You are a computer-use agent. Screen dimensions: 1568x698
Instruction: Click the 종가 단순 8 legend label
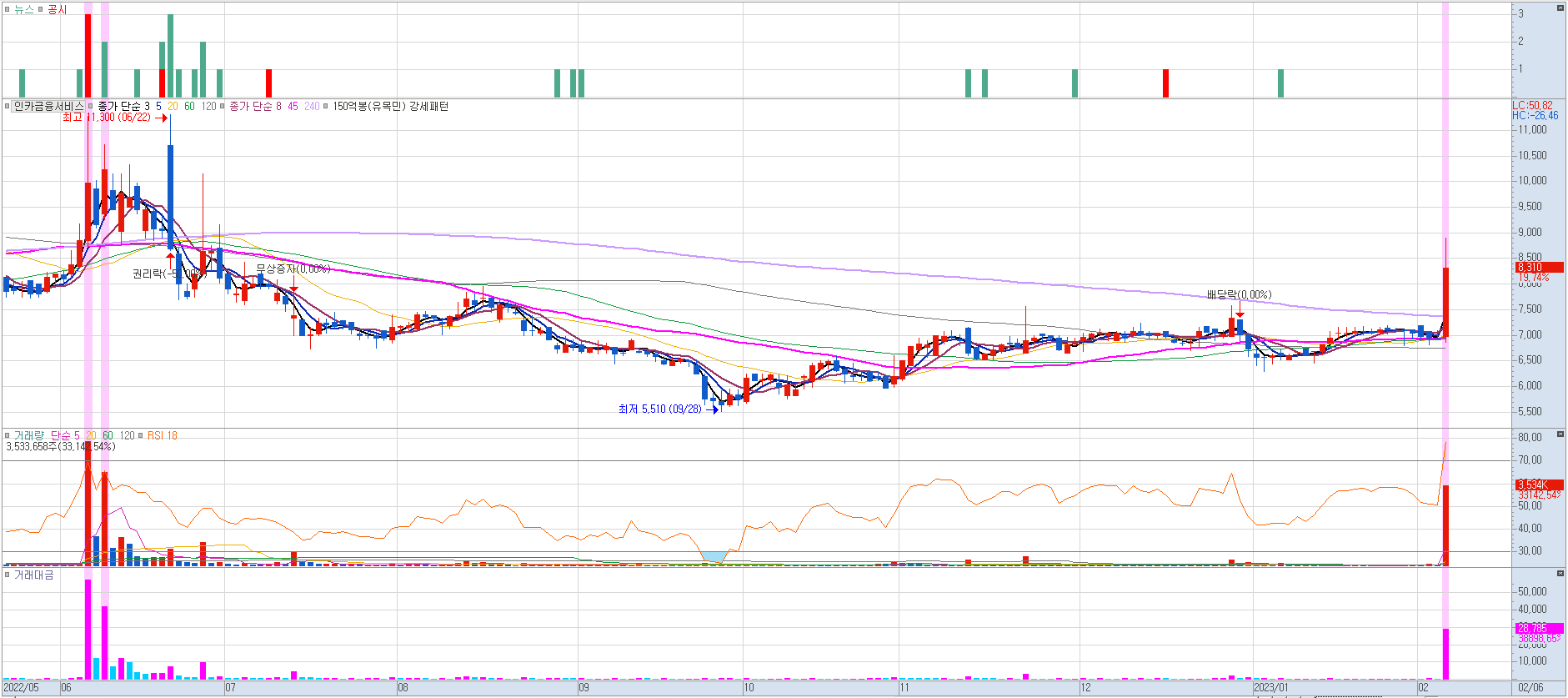coord(255,107)
